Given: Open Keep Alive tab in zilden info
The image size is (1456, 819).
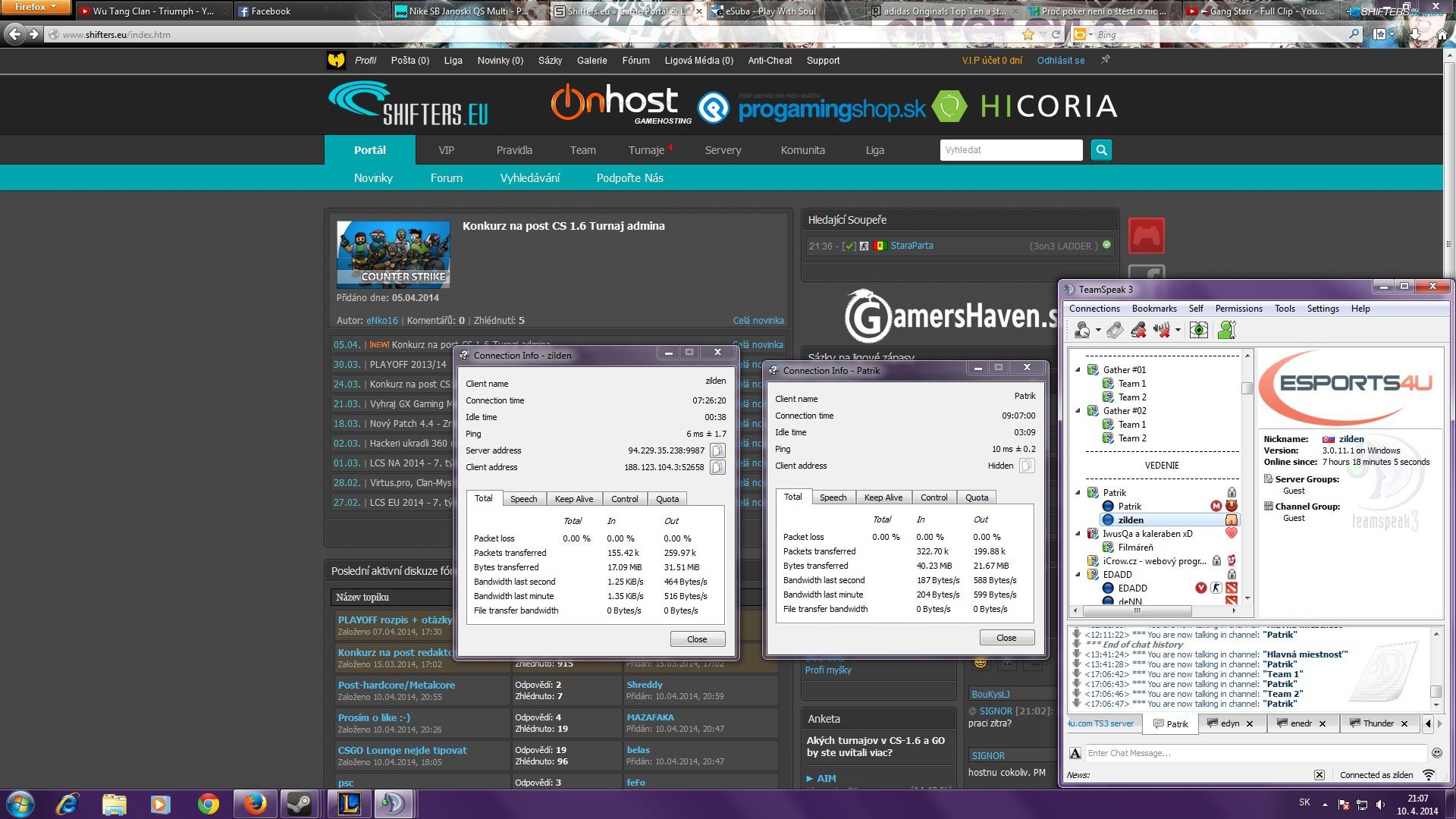Looking at the screenshot, I should point(574,499).
